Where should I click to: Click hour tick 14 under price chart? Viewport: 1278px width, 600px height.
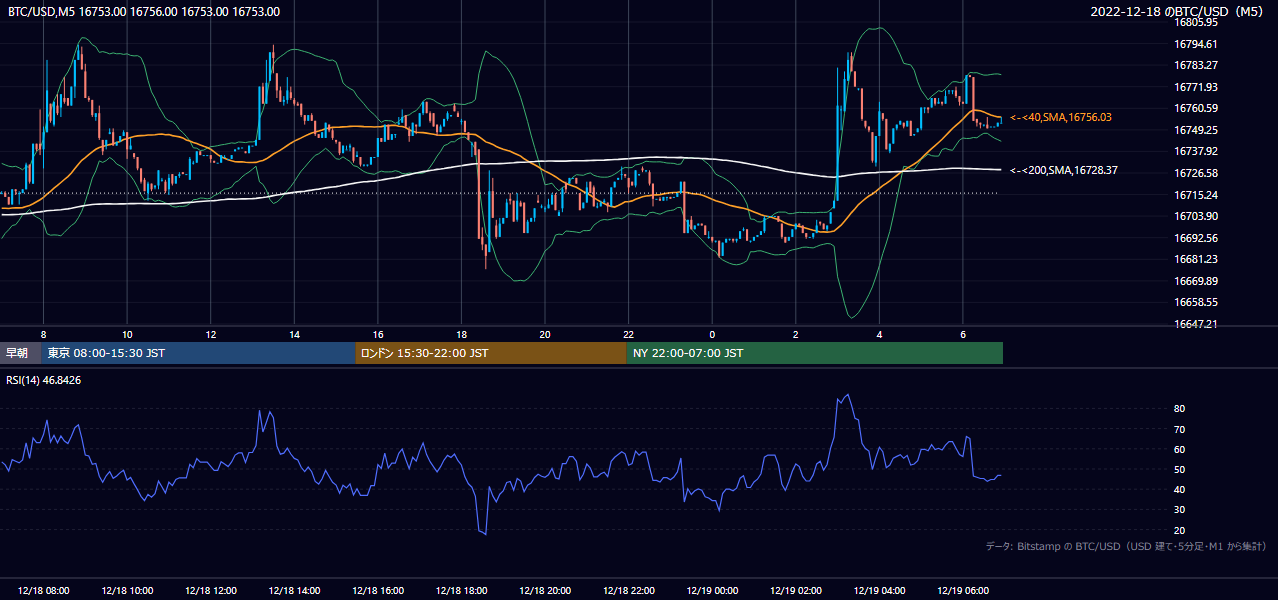(x=294, y=334)
